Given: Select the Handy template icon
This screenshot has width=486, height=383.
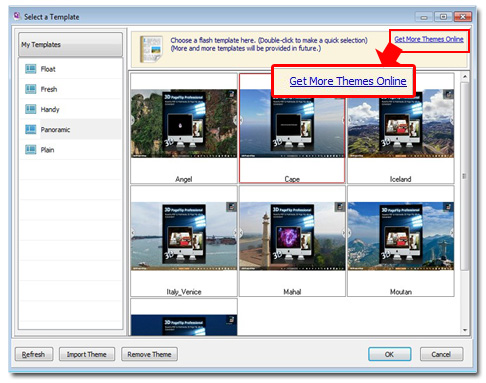Looking at the screenshot, I should [31, 109].
